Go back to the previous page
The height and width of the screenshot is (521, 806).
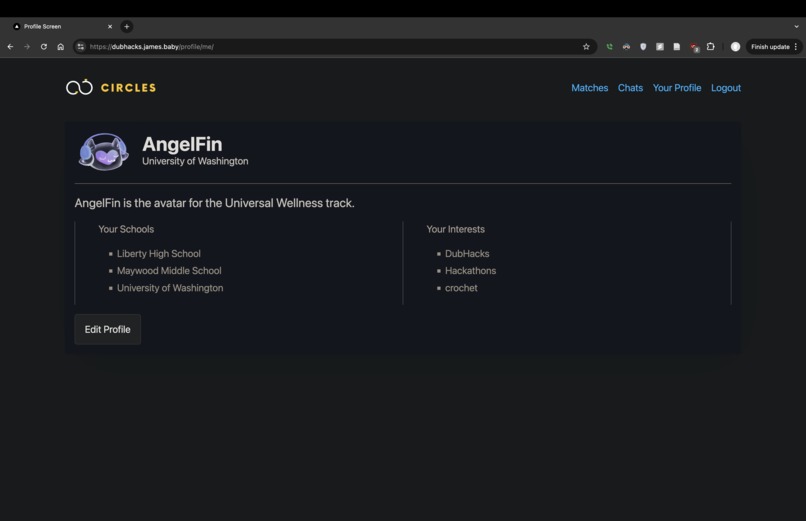(10, 47)
